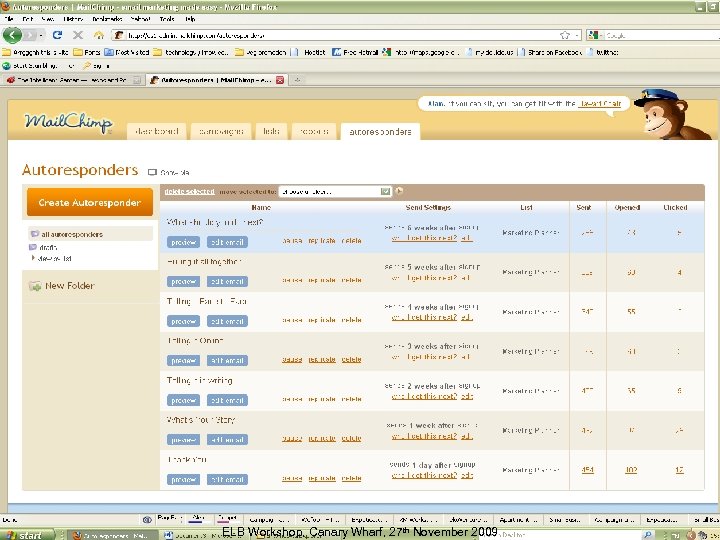Switch to Firefox Autoresponders taskbar item
The height and width of the screenshot is (540, 720).
coord(113,535)
